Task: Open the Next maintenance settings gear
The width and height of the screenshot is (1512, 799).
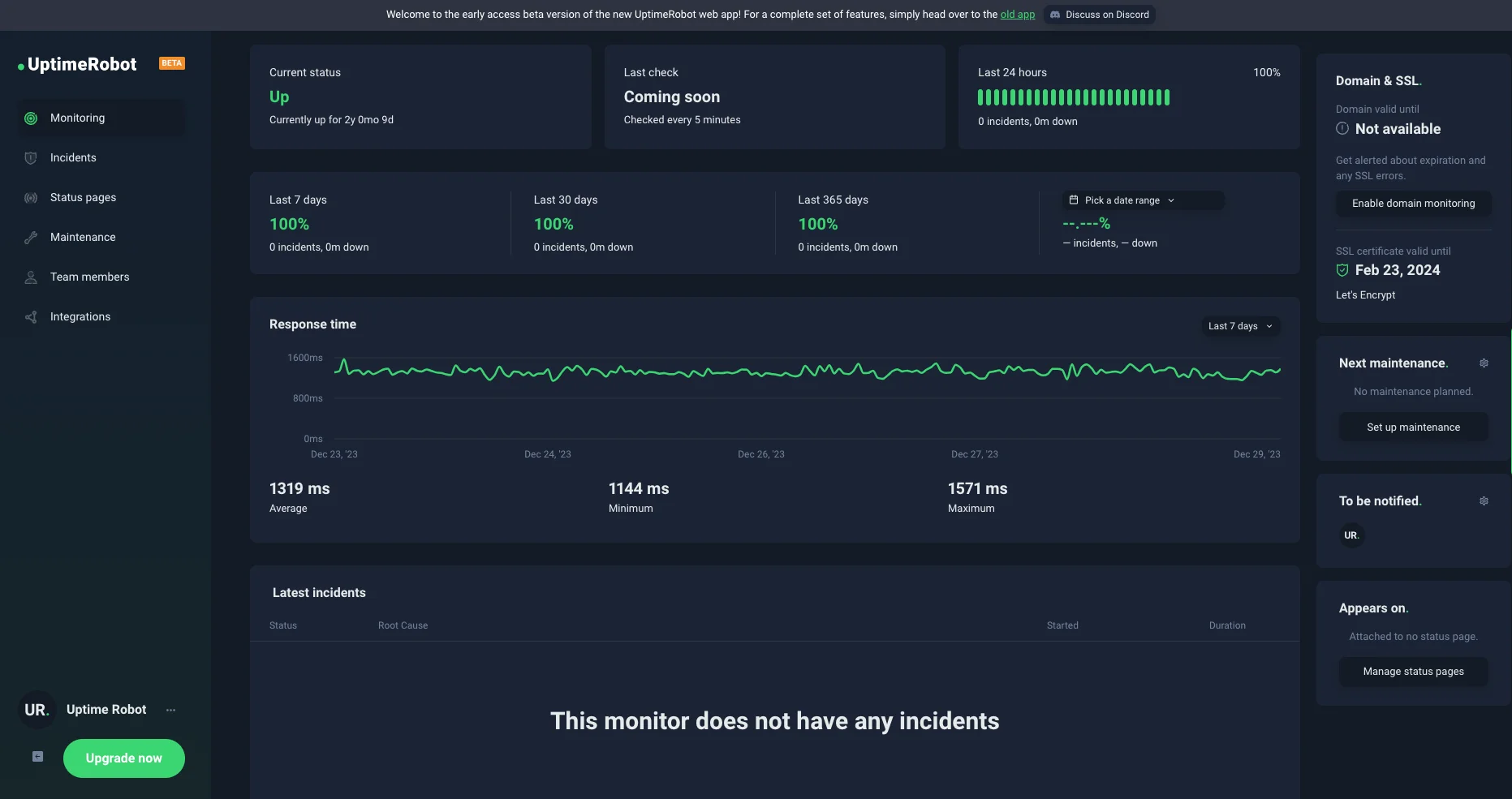Action: point(1484,363)
